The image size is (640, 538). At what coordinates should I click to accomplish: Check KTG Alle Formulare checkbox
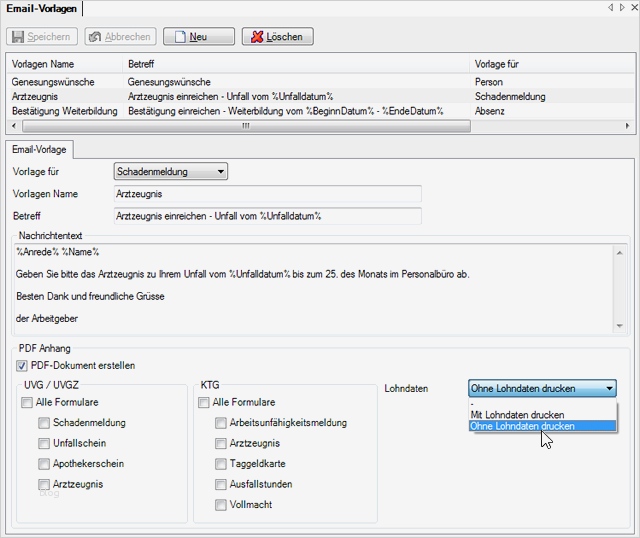(204, 402)
